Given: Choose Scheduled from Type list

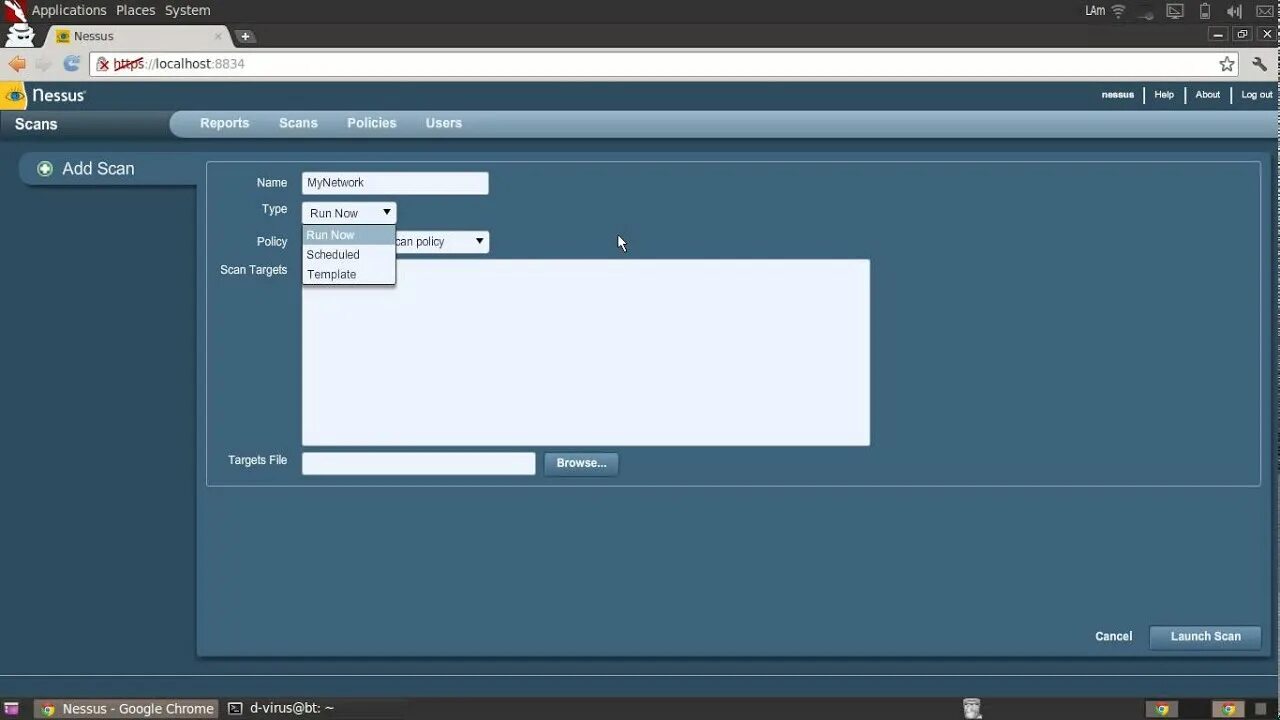Looking at the screenshot, I should point(349,255).
